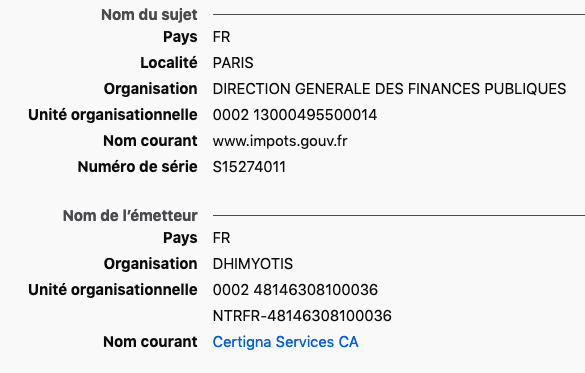Click the Localité label
This screenshot has width=585, height=373.
[x=169, y=63]
